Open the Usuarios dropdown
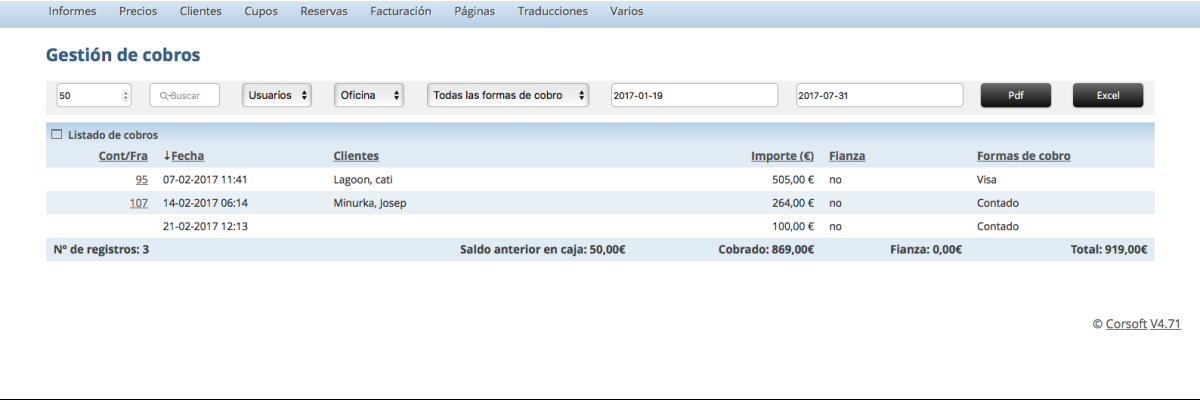This screenshot has width=1200, height=400. pos(277,95)
